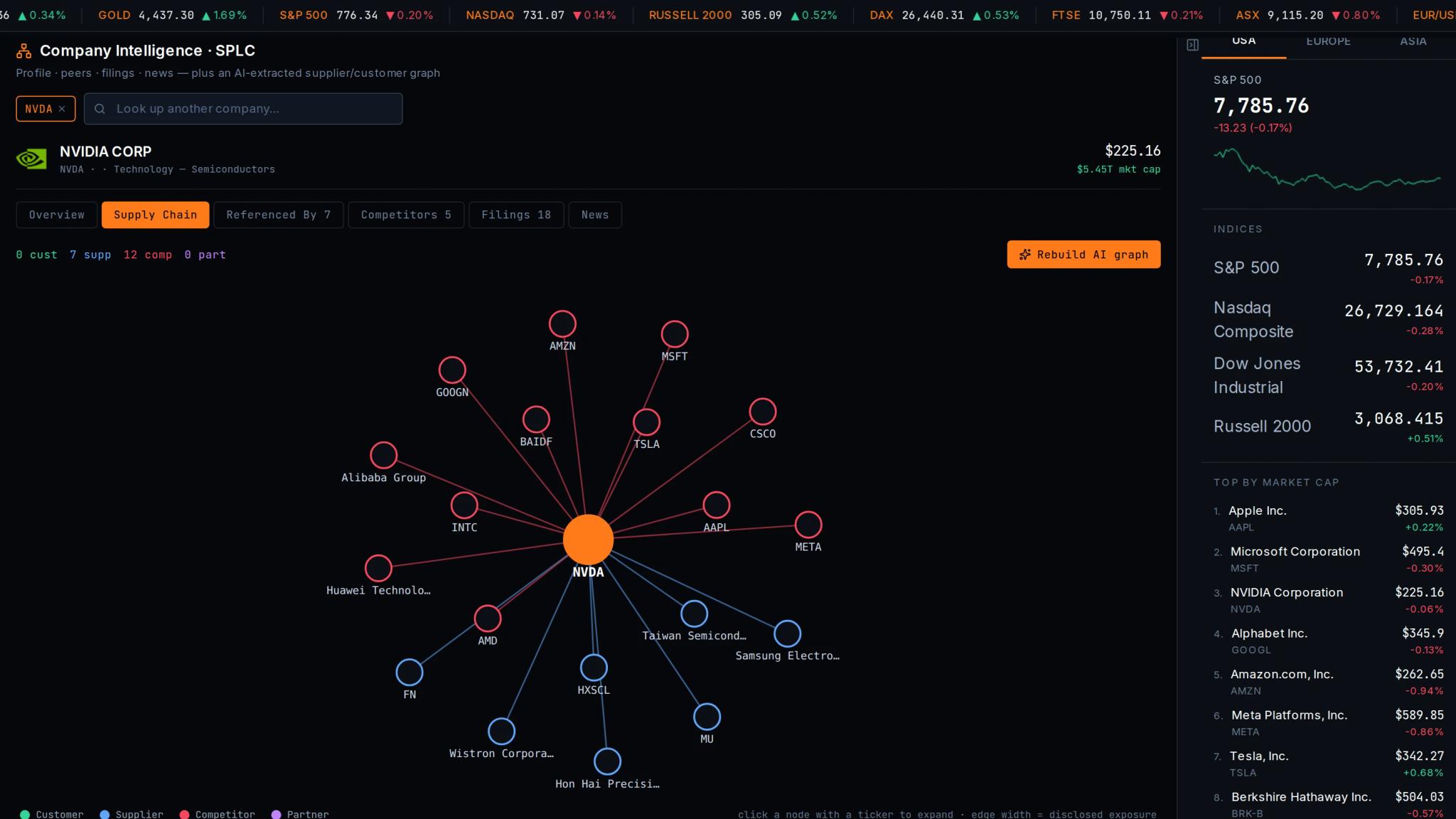Open the Overview tab
1456x819 pixels.
pos(57,215)
